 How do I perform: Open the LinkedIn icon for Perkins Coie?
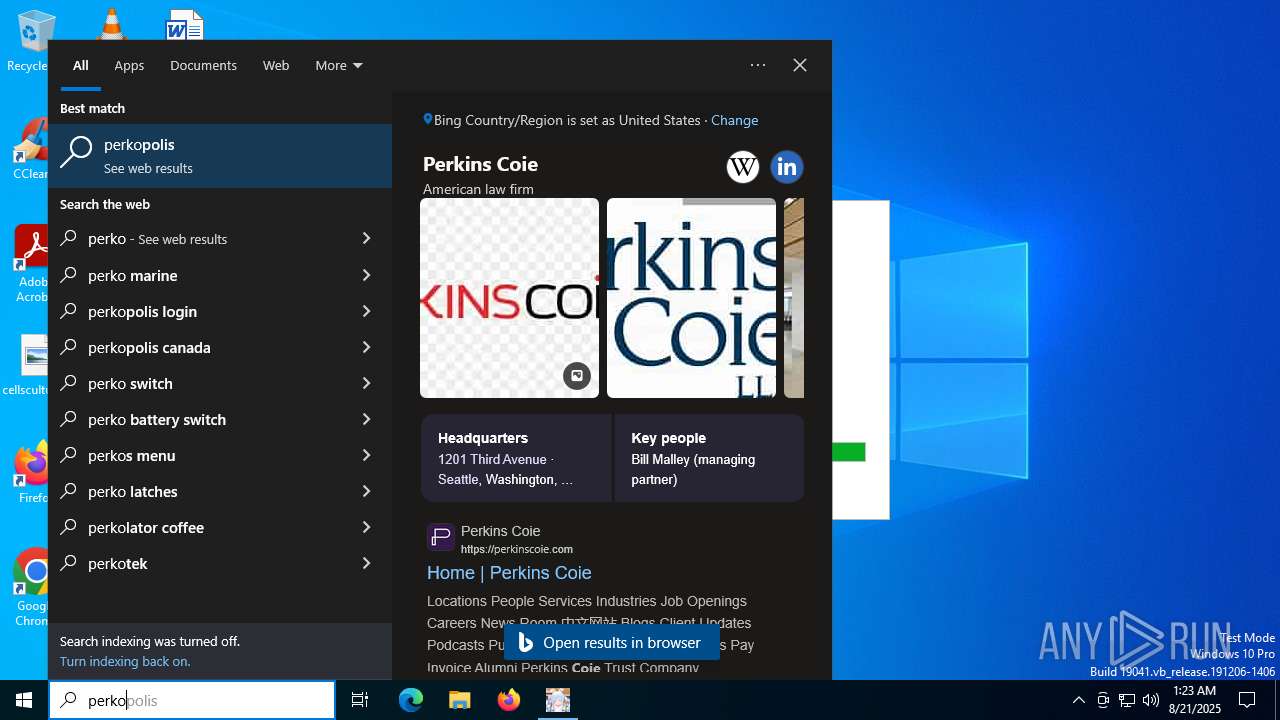coord(787,167)
